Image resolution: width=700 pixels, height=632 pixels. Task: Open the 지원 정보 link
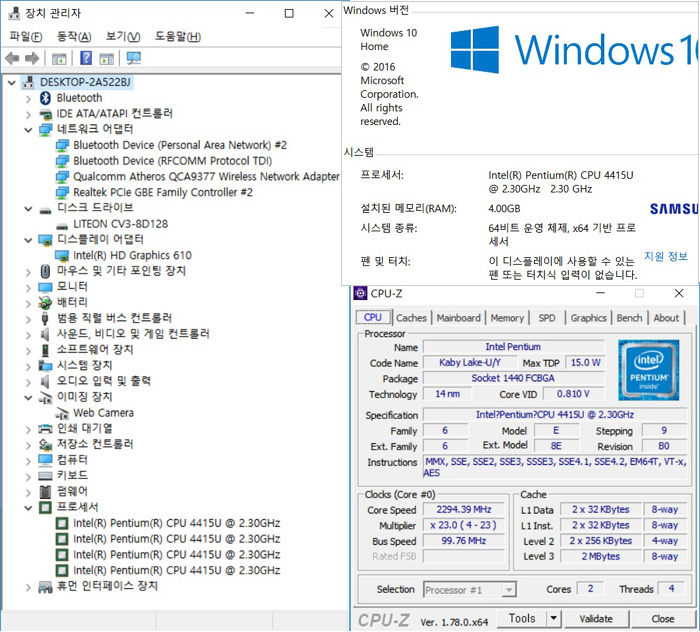[666, 256]
